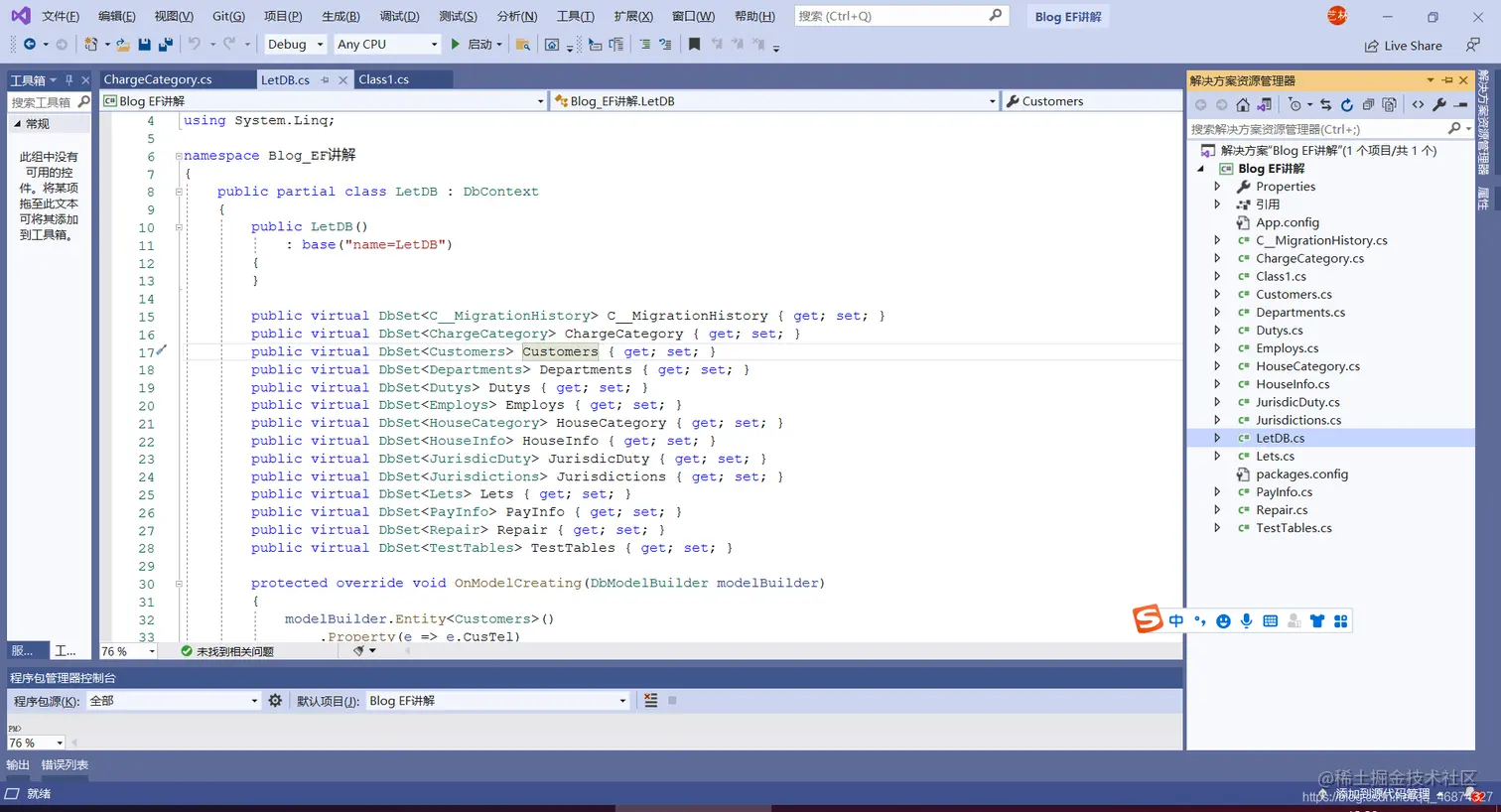Toggle bookmark with the bookmark flag icon
1501x812 pixels.
tap(694, 45)
